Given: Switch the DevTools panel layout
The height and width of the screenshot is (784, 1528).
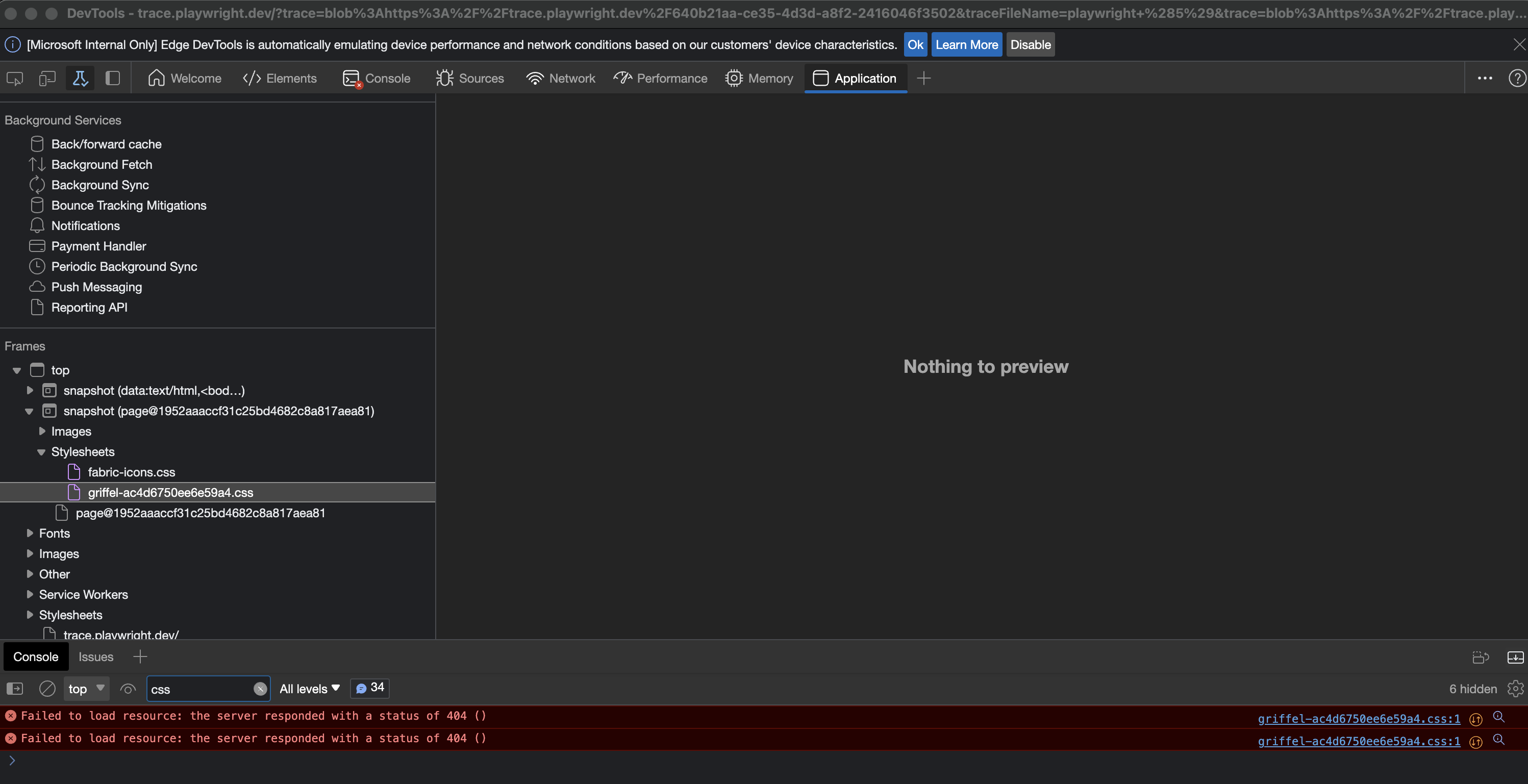Looking at the screenshot, I should tap(113, 78).
